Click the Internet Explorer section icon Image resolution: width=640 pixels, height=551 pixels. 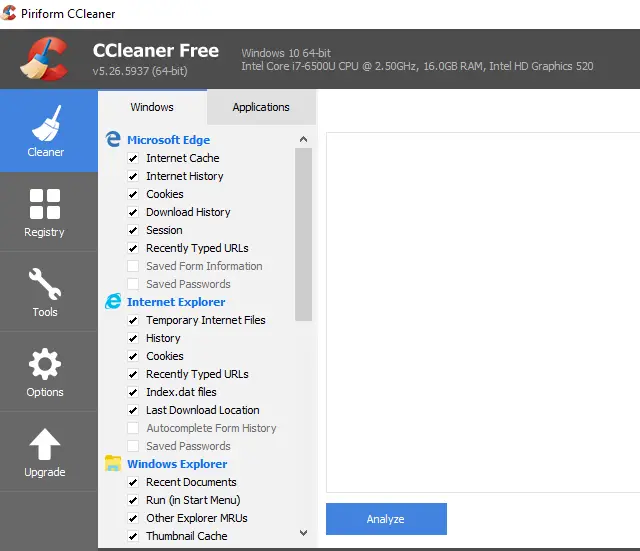click(113, 301)
